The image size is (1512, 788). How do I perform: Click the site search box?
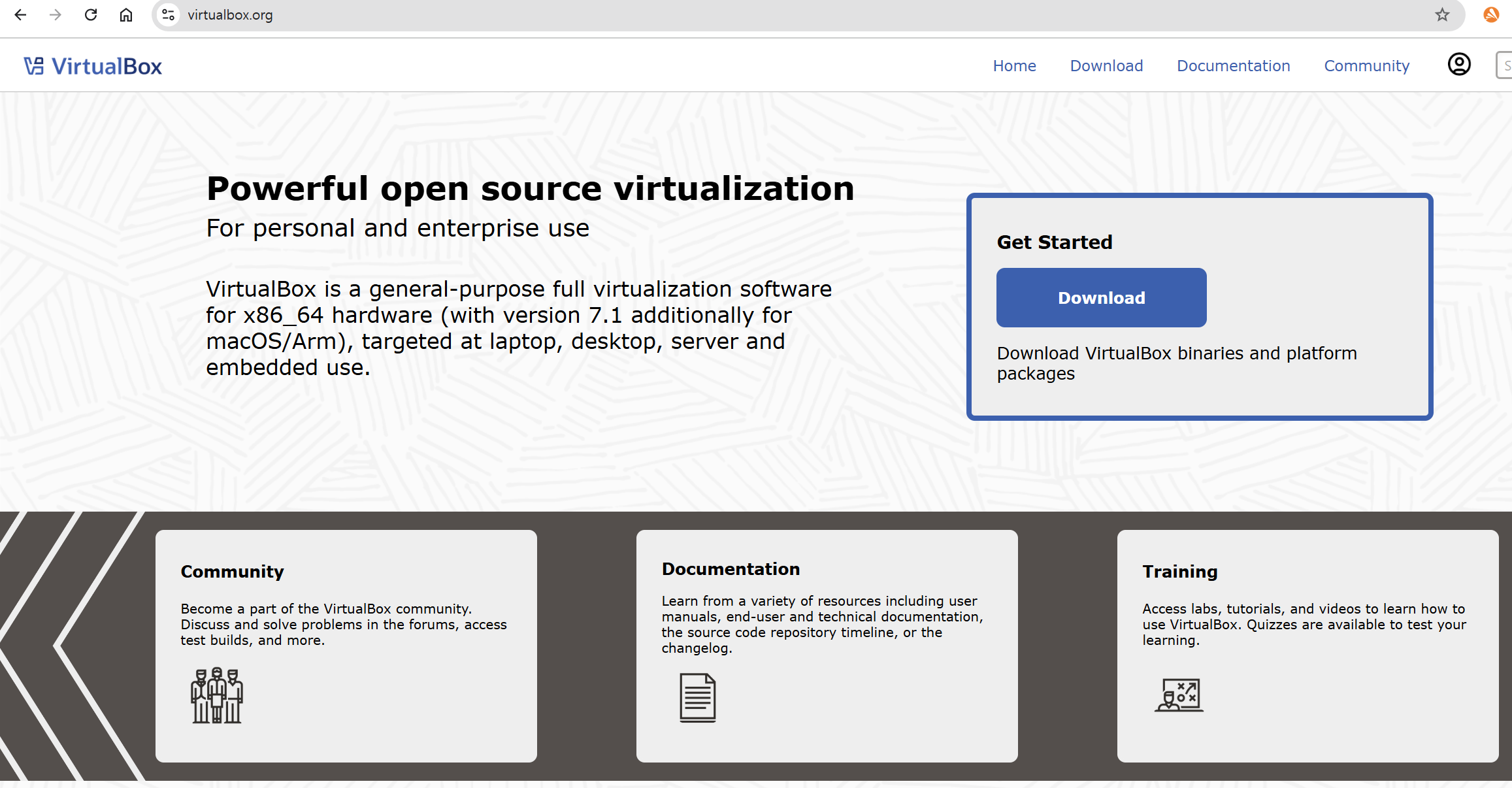coord(1505,65)
